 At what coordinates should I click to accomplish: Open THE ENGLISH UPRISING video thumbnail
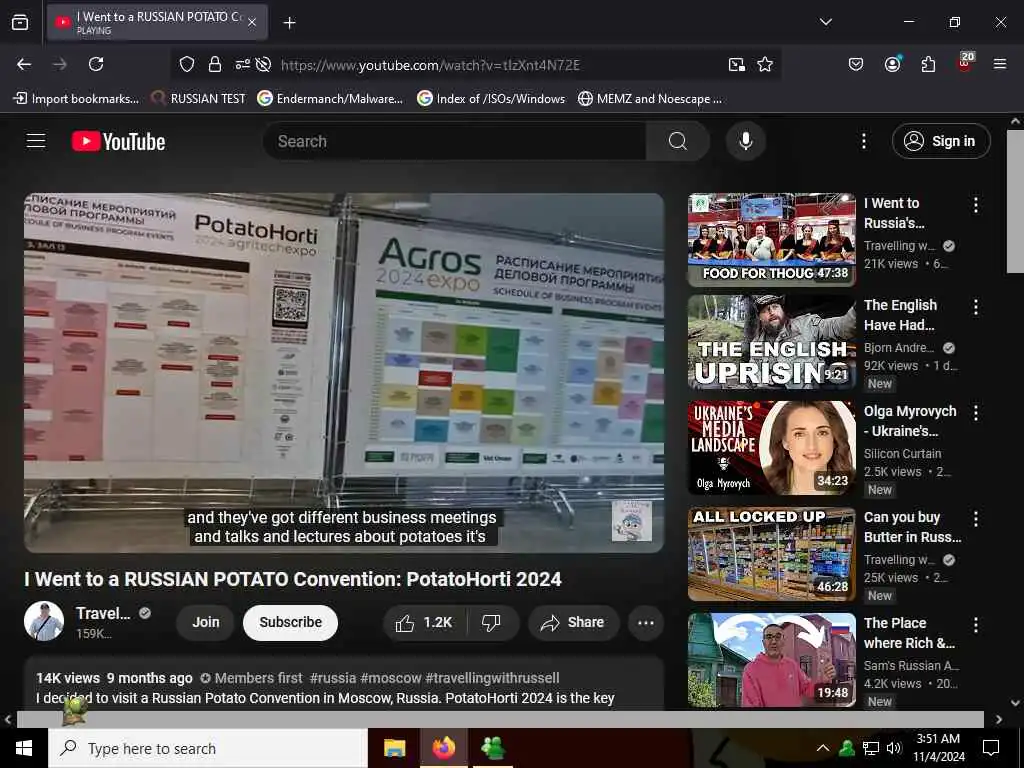tap(772, 342)
